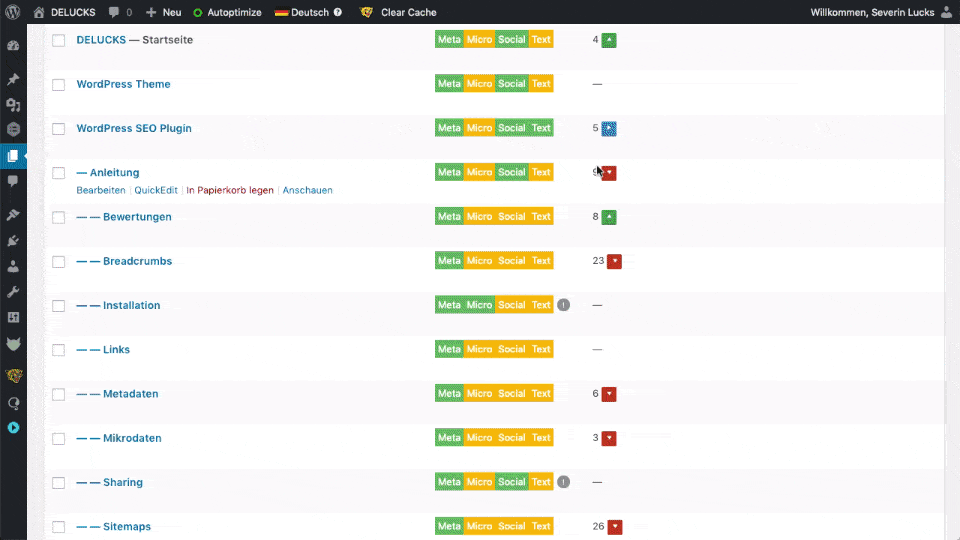Click Anschauen under Anleitung
Image resolution: width=960 pixels, height=540 pixels.
tap(307, 190)
